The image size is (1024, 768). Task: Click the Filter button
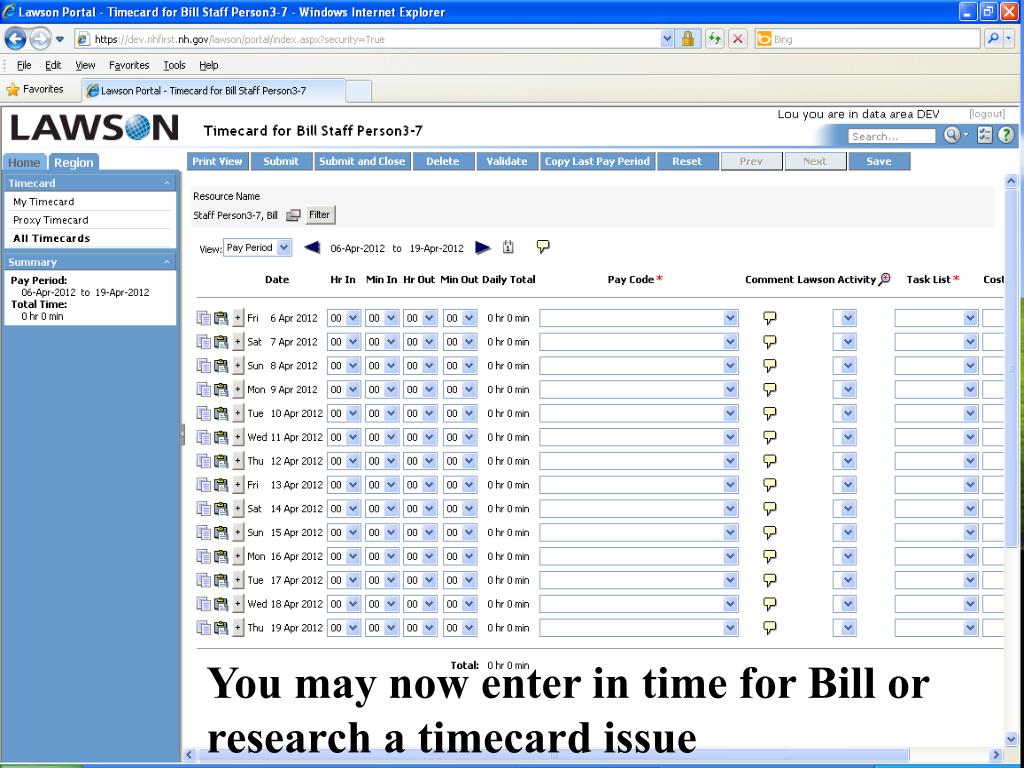319,215
